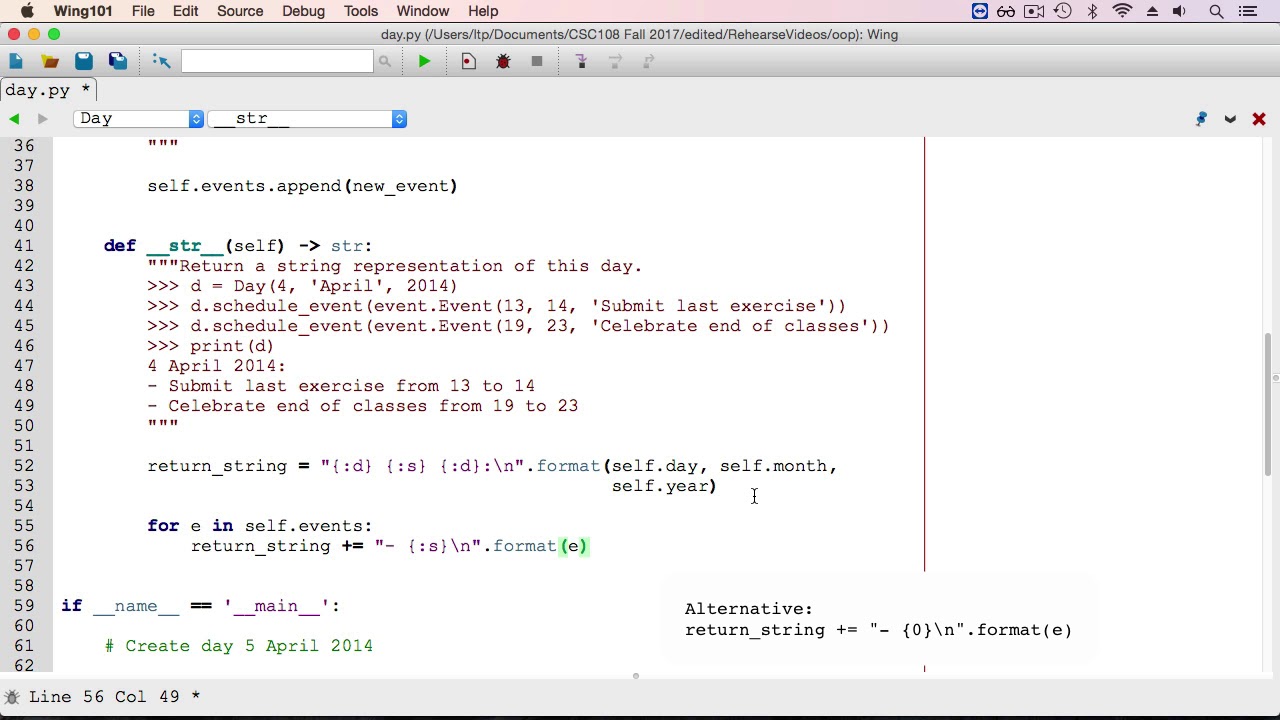Open the Window menu
This screenshot has height=720, width=1280.
(x=423, y=11)
